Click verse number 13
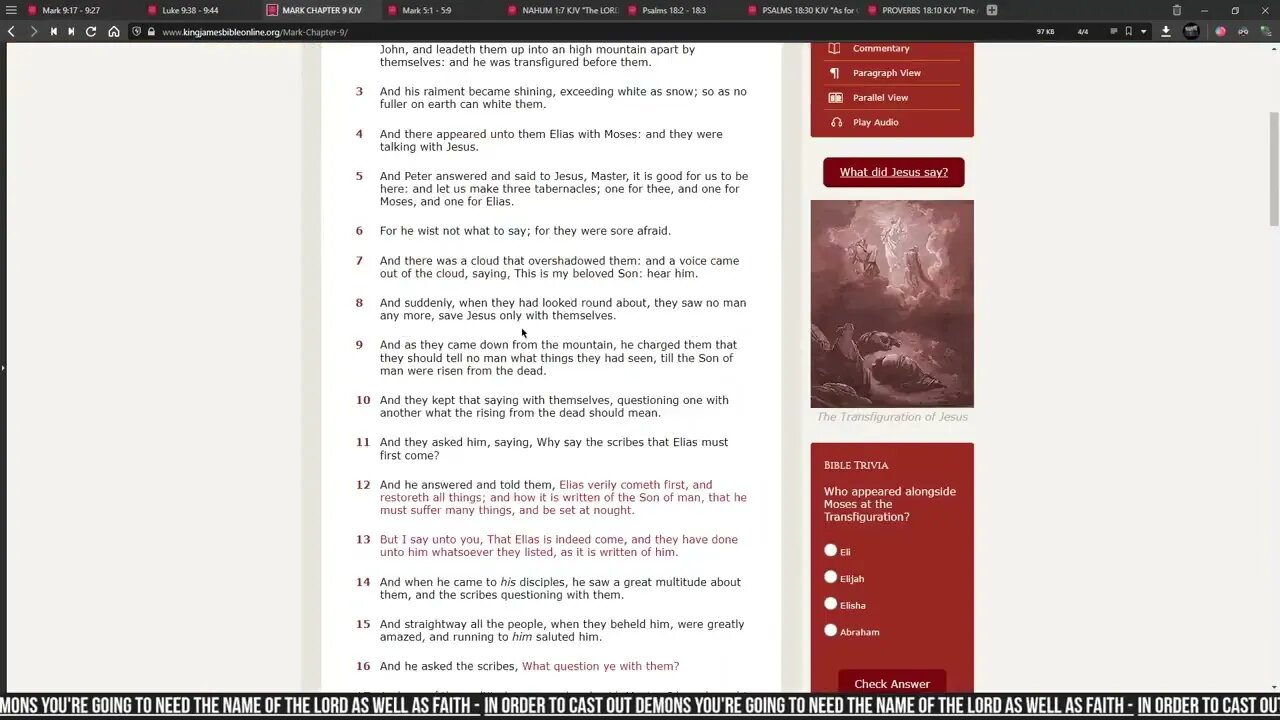1280x720 pixels. tap(363, 539)
